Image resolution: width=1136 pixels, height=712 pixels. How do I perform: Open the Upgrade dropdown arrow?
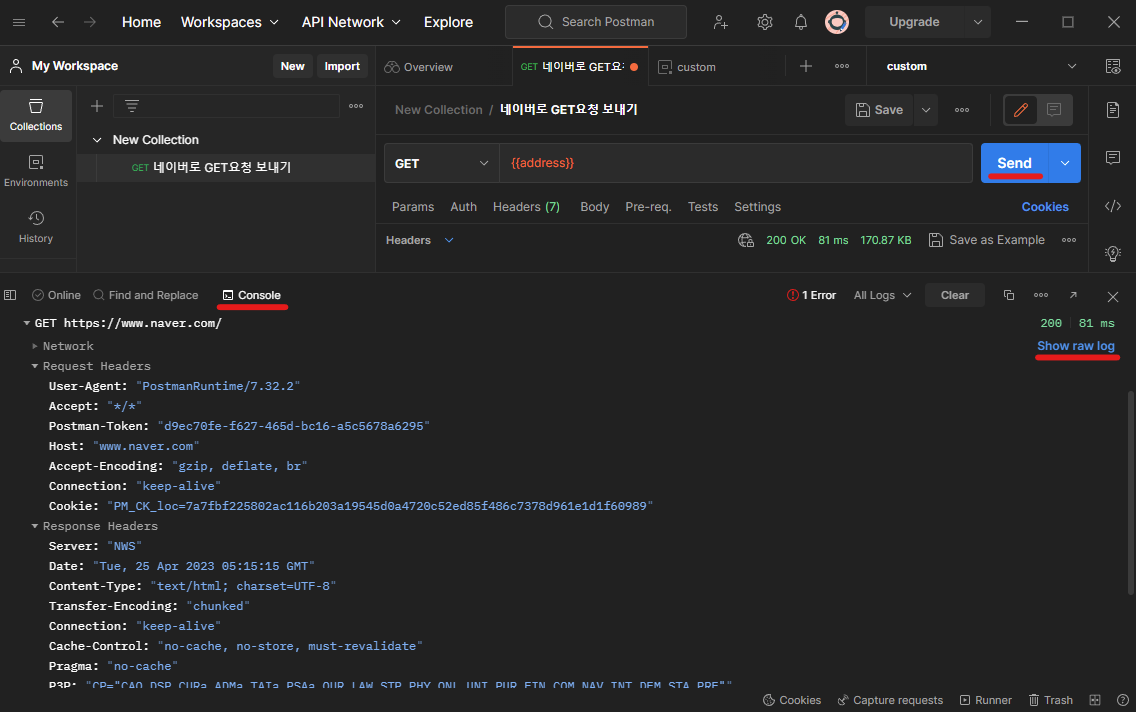[x=977, y=22]
